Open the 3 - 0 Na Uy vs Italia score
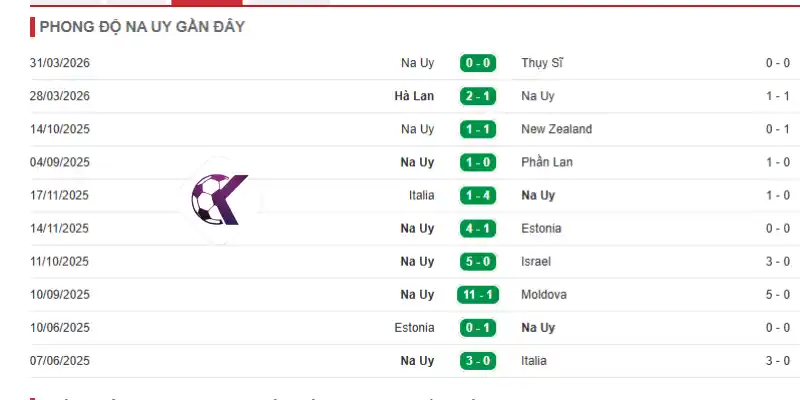 tap(478, 361)
